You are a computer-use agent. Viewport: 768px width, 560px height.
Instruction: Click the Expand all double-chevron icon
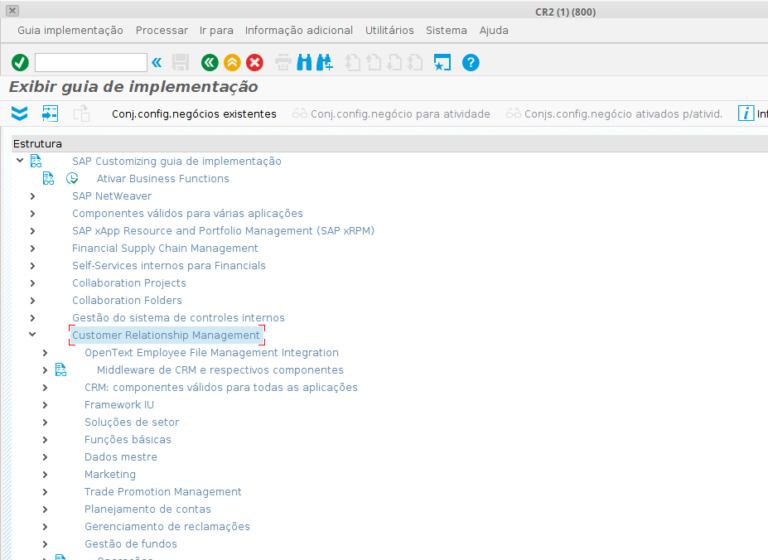click(20, 113)
